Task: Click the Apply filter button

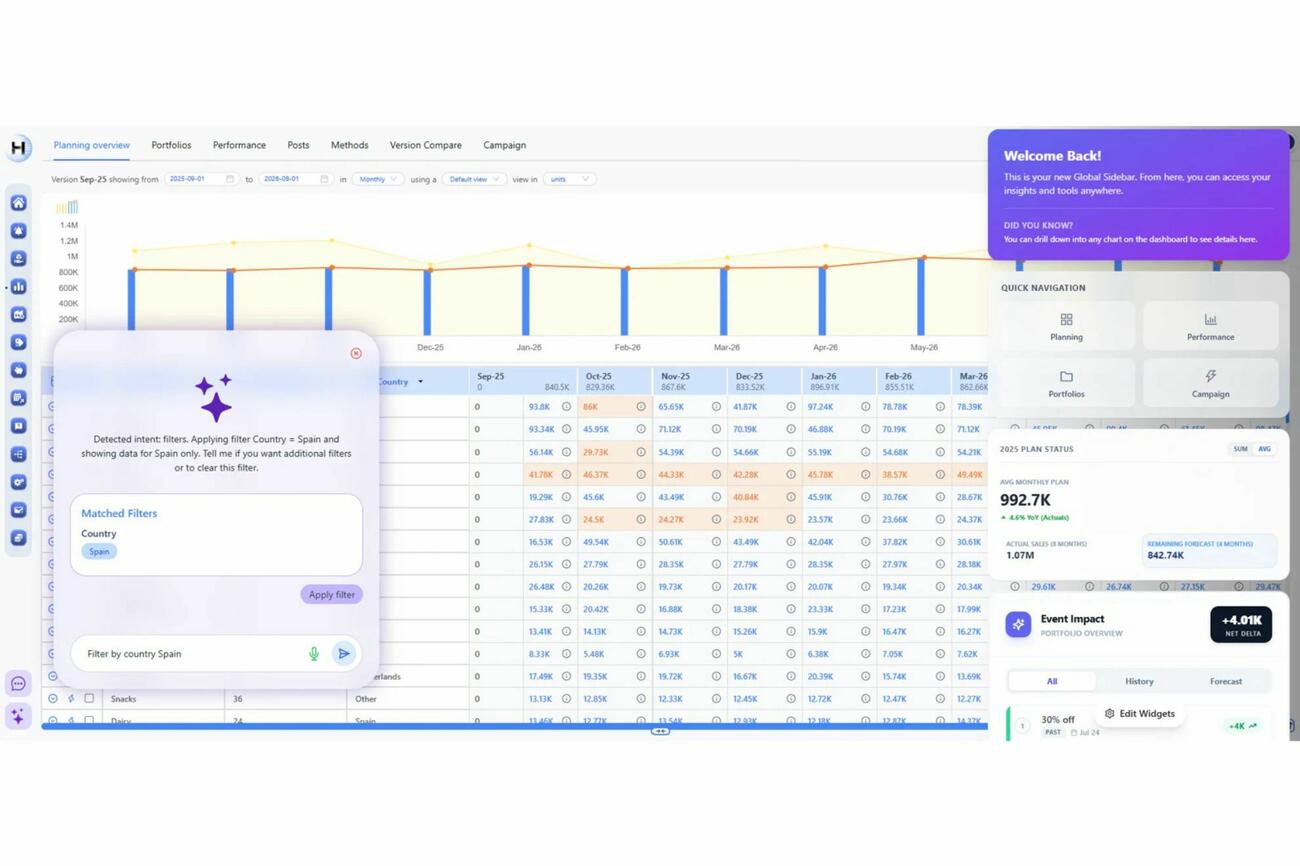Action: coord(331,595)
